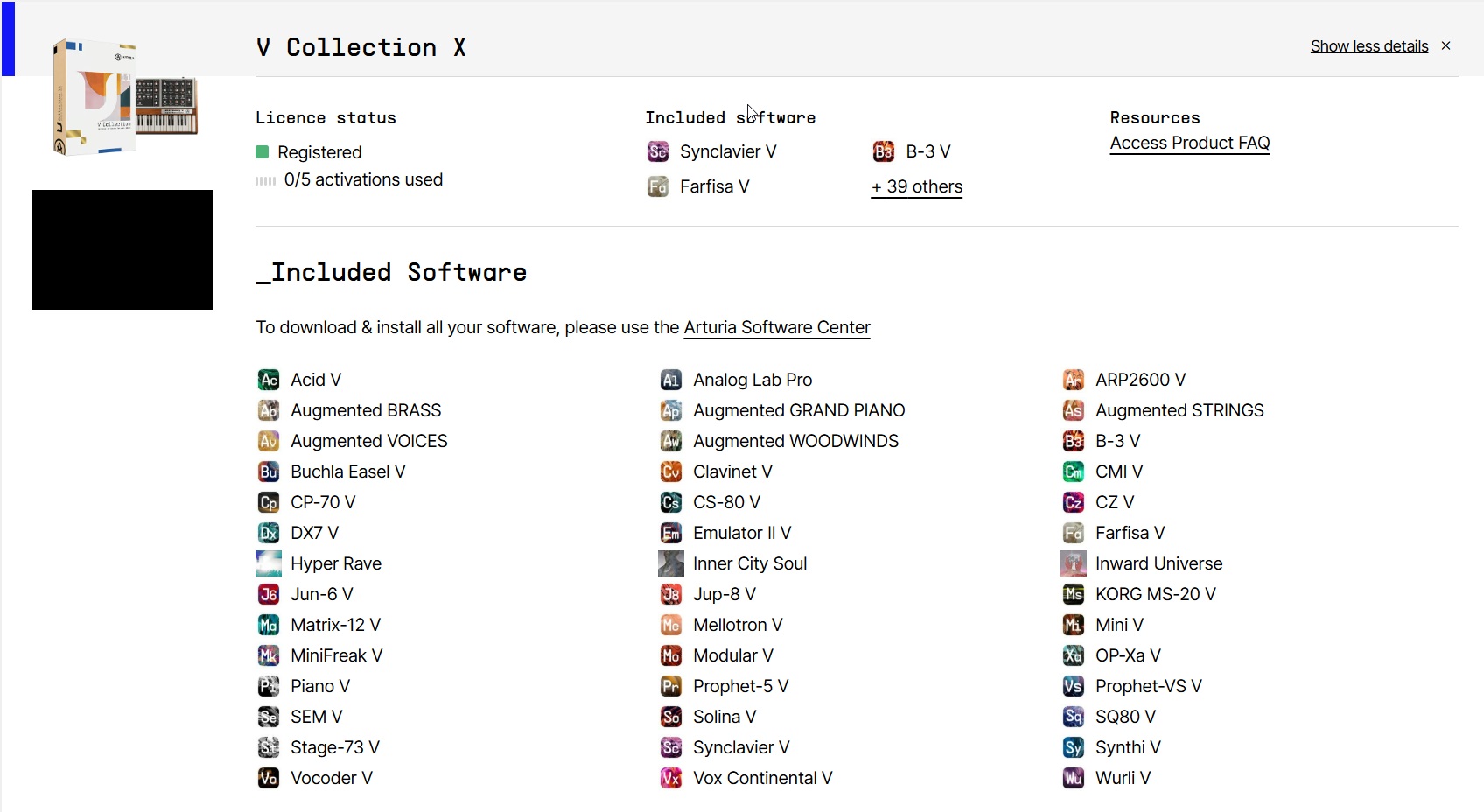Click the Prophet-VS V icon

coord(1074,686)
